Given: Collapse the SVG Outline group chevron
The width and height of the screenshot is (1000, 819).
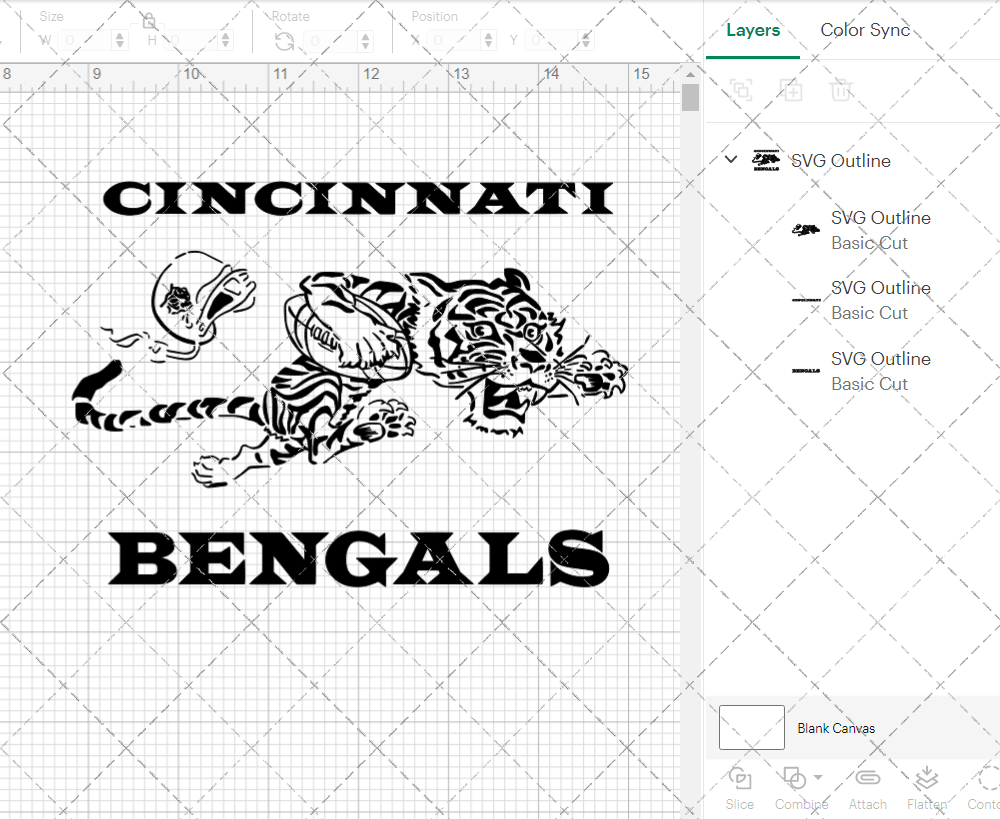Looking at the screenshot, I should coord(731,160).
